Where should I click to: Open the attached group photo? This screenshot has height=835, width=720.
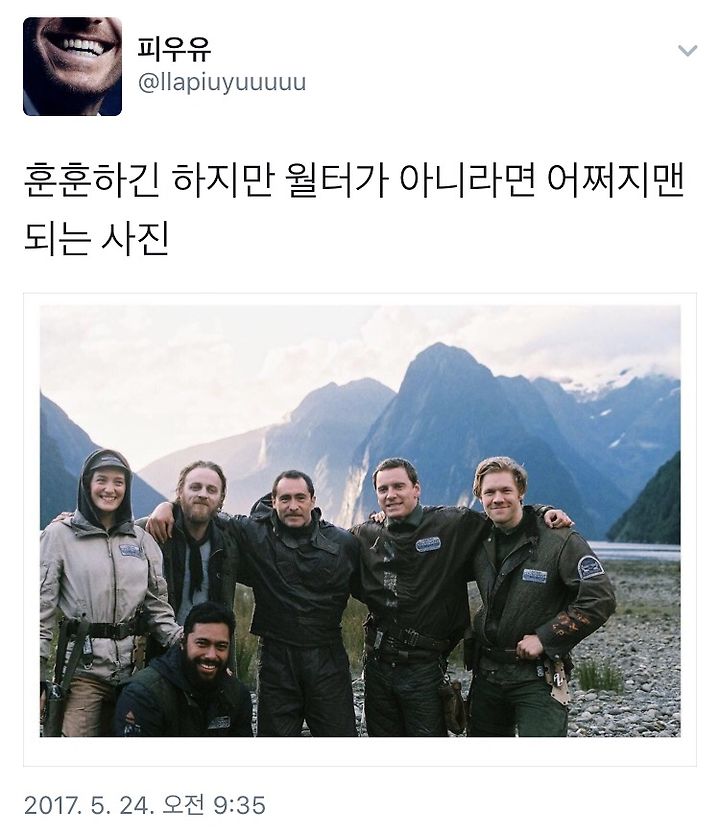click(360, 521)
